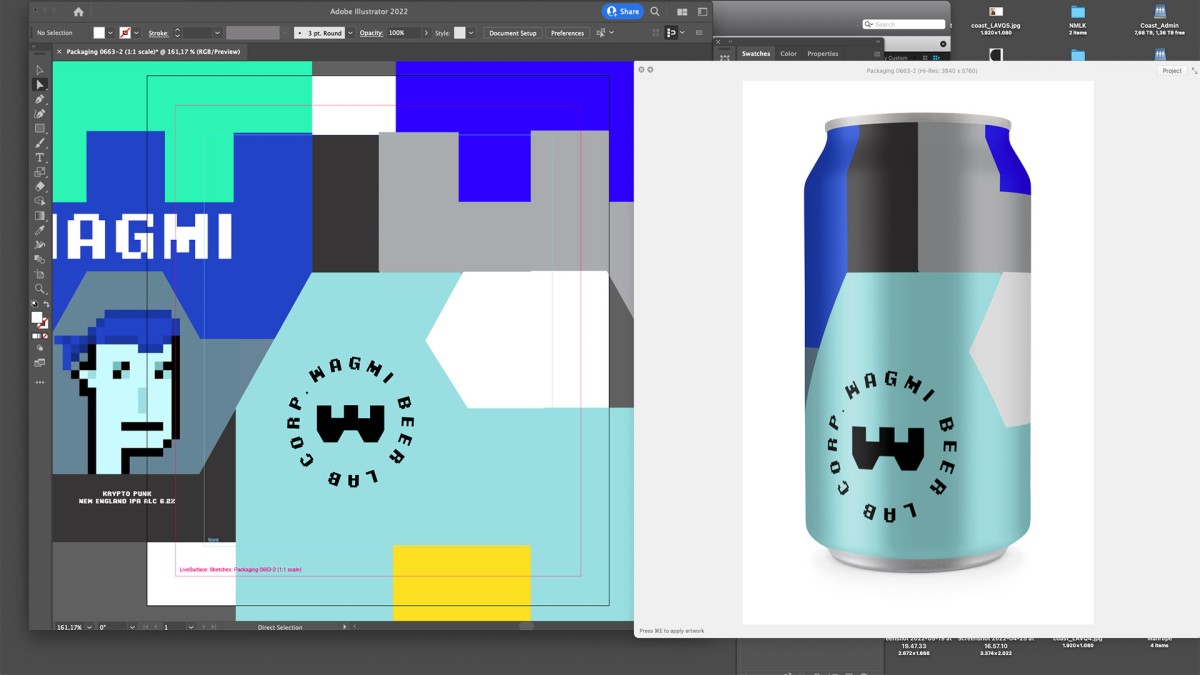Viewport: 1200px width, 675px height.
Task: Click the fill color swatch in control bar
Action: [99, 33]
